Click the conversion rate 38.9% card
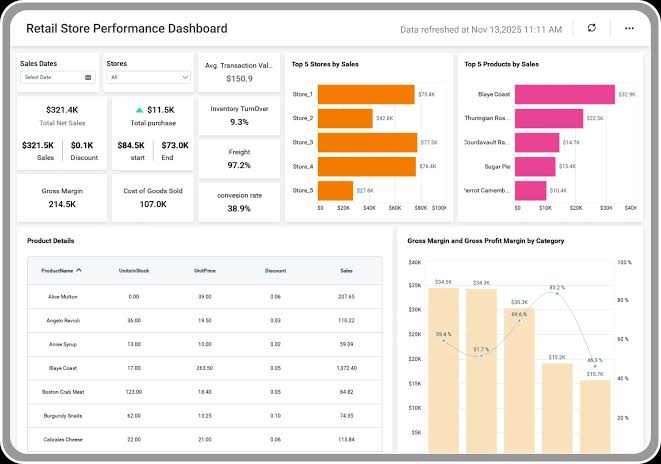This screenshot has height=464, width=661. pyautogui.click(x=239, y=202)
